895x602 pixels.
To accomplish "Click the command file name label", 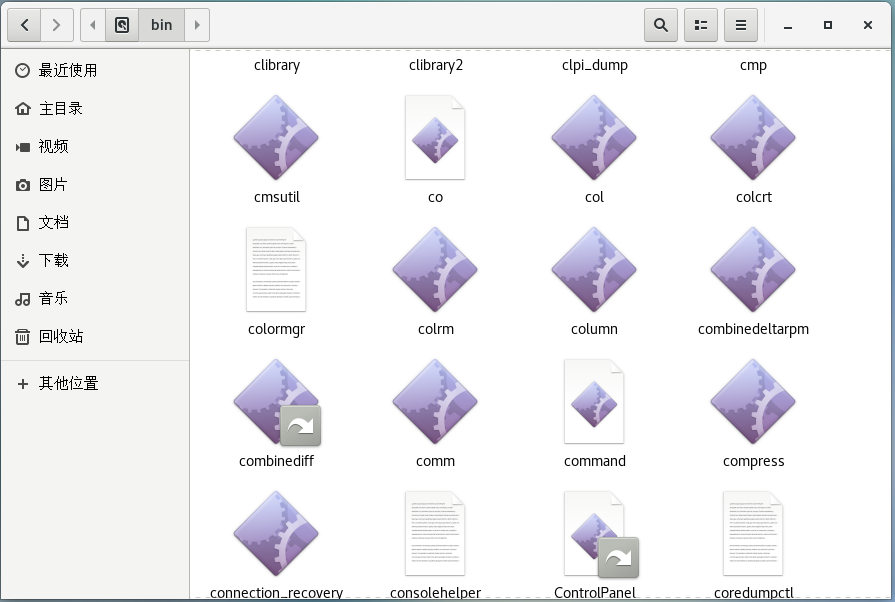I will (x=594, y=461).
